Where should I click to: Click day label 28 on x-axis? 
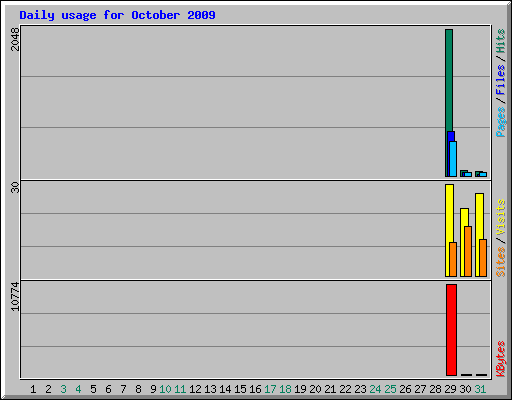point(435,389)
